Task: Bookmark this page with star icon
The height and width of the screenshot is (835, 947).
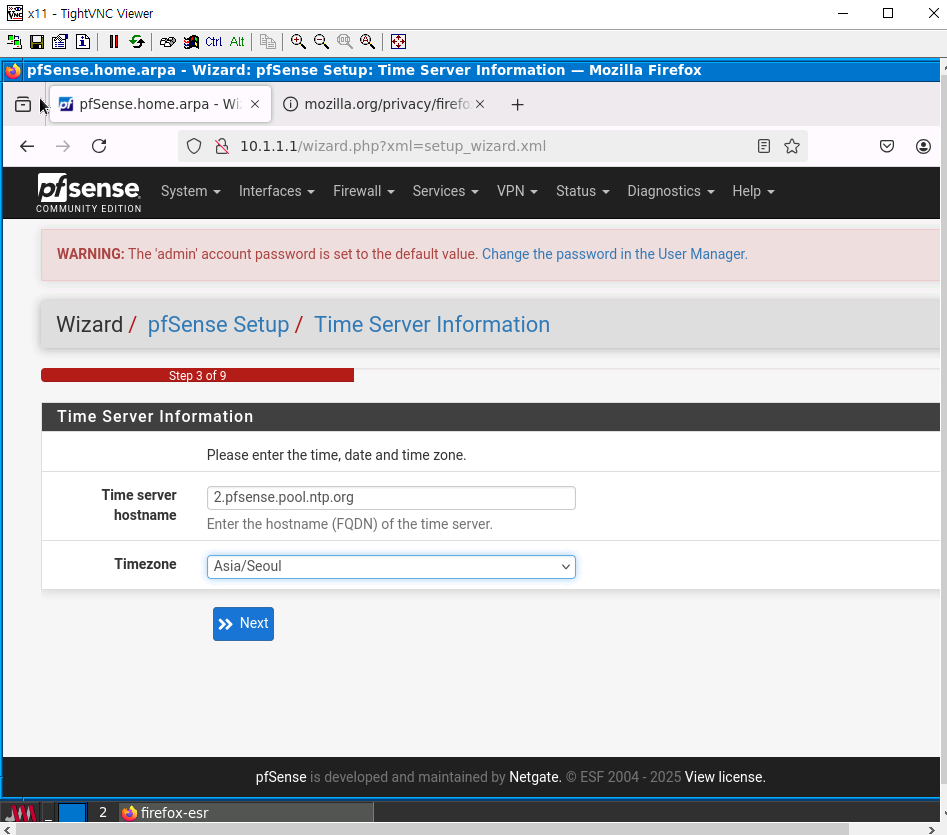Action: pos(792,146)
